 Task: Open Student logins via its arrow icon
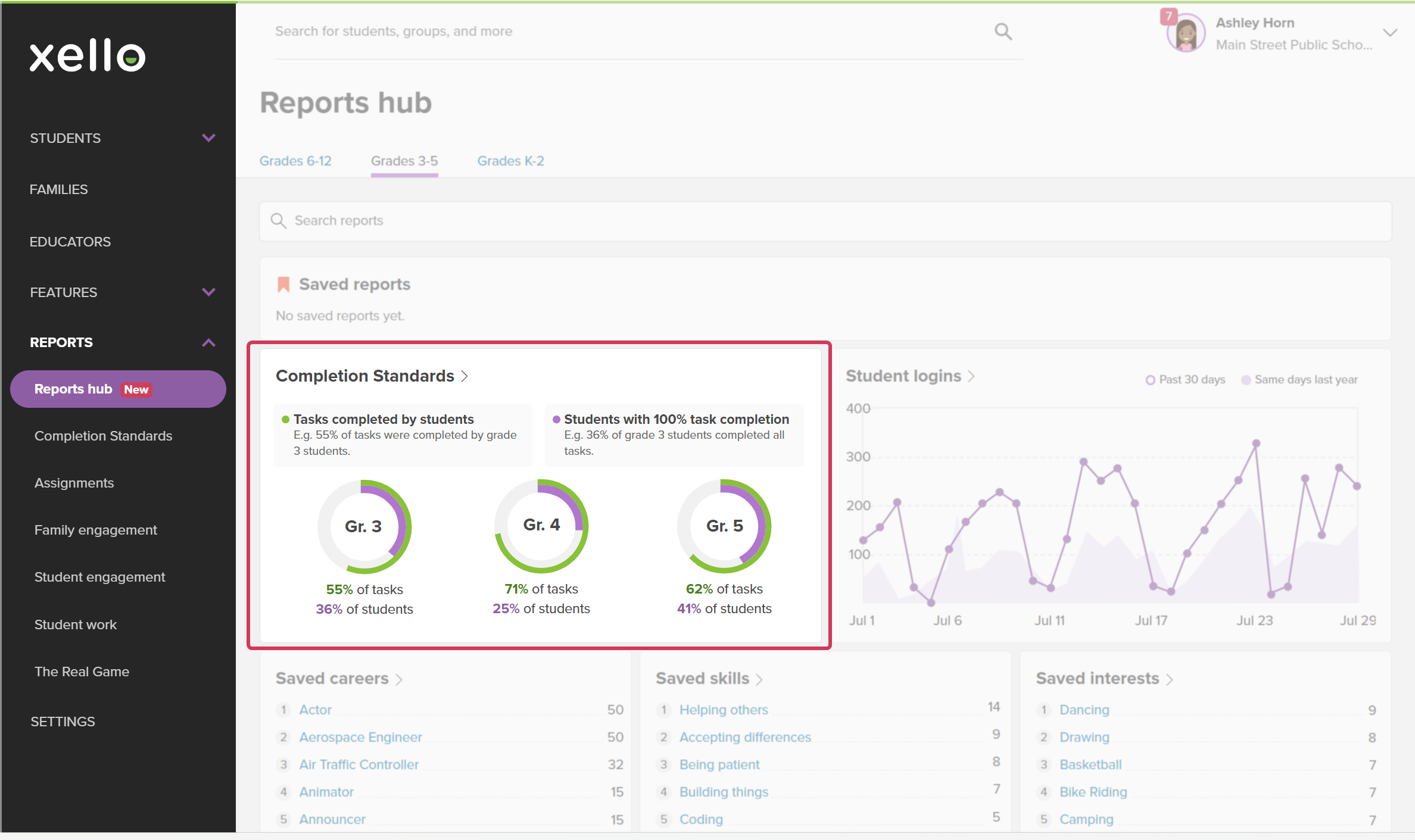[971, 376]
